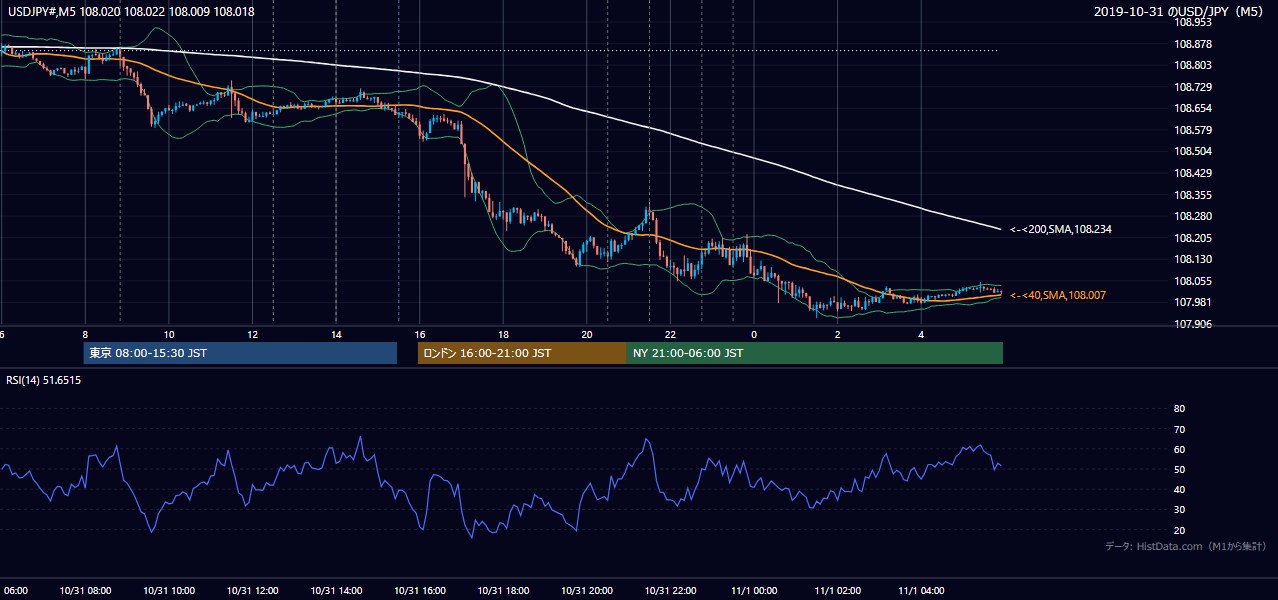
Task: Click time label 11/1 00:00
Action: click(x=754, y=591)
